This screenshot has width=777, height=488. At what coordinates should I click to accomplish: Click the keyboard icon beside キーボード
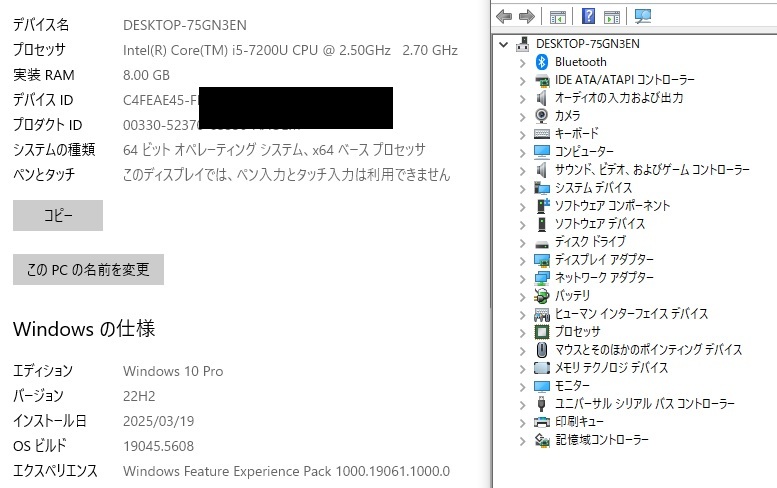tap(542, 134)
